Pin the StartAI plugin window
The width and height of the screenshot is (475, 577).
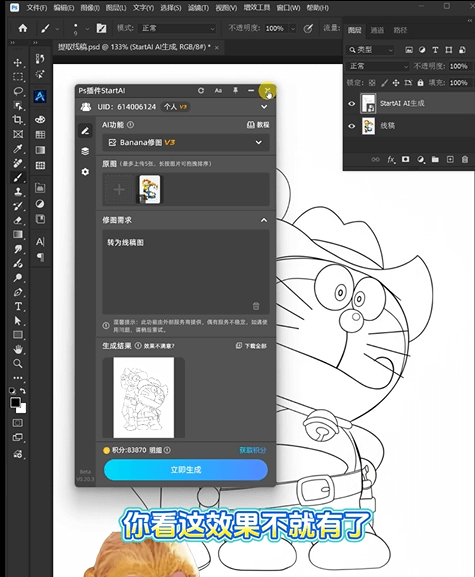tap(235, 91)
